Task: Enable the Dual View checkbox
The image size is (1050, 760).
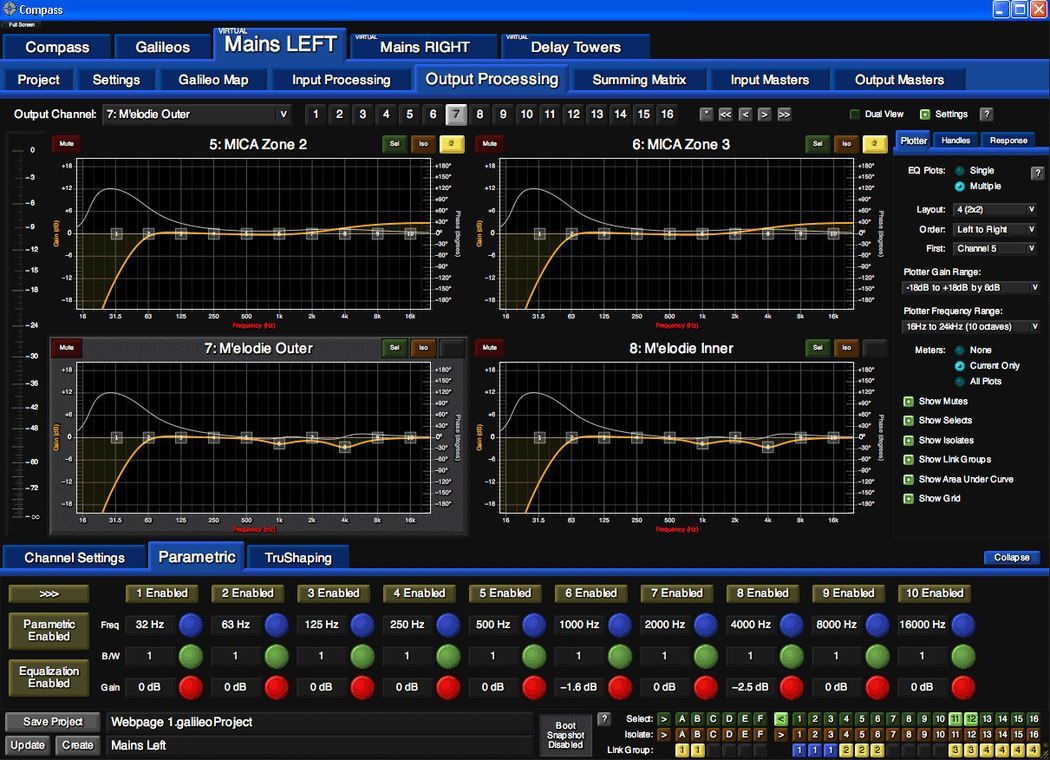Action: 855,114
